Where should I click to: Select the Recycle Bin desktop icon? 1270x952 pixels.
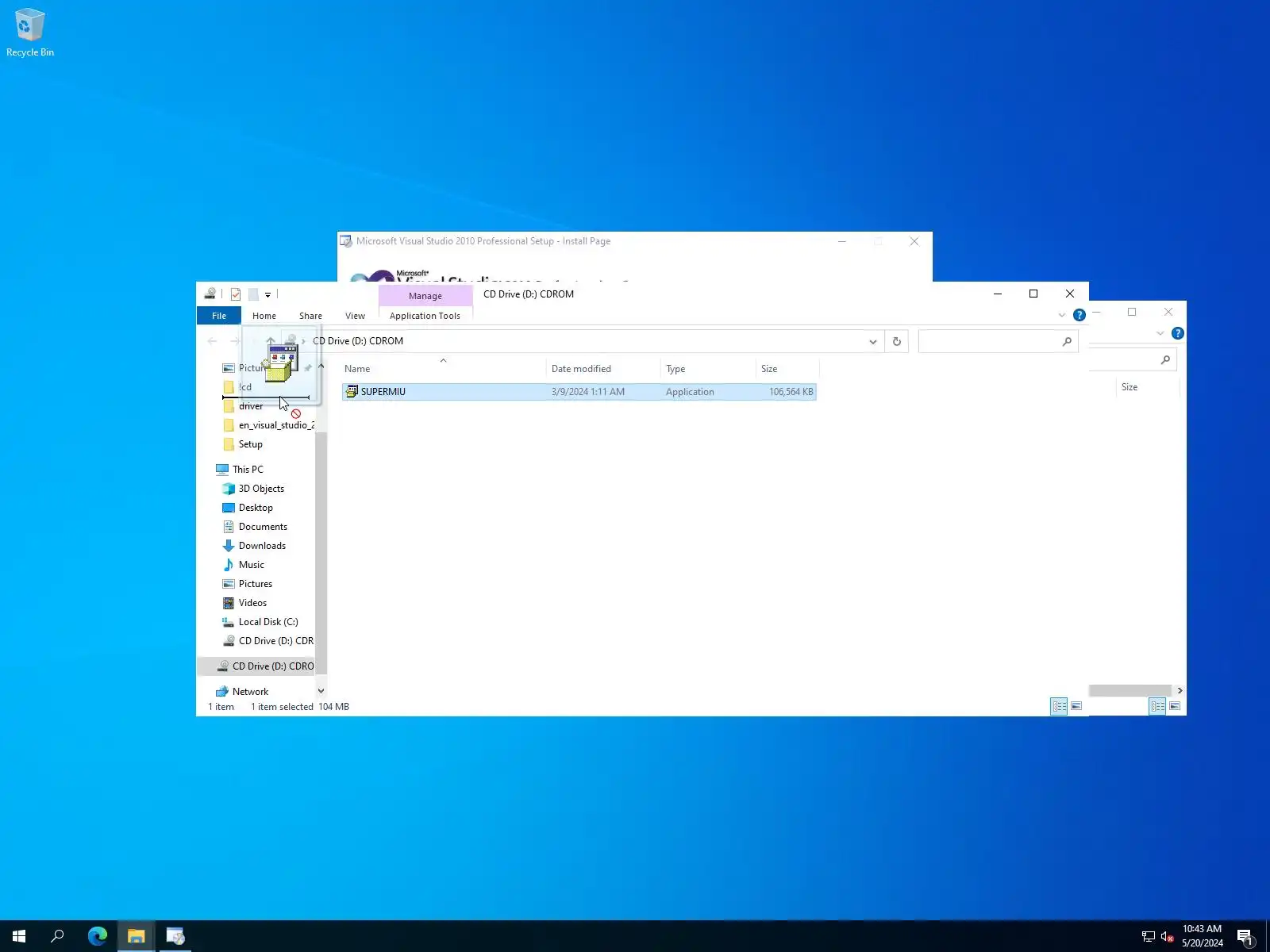30,33
